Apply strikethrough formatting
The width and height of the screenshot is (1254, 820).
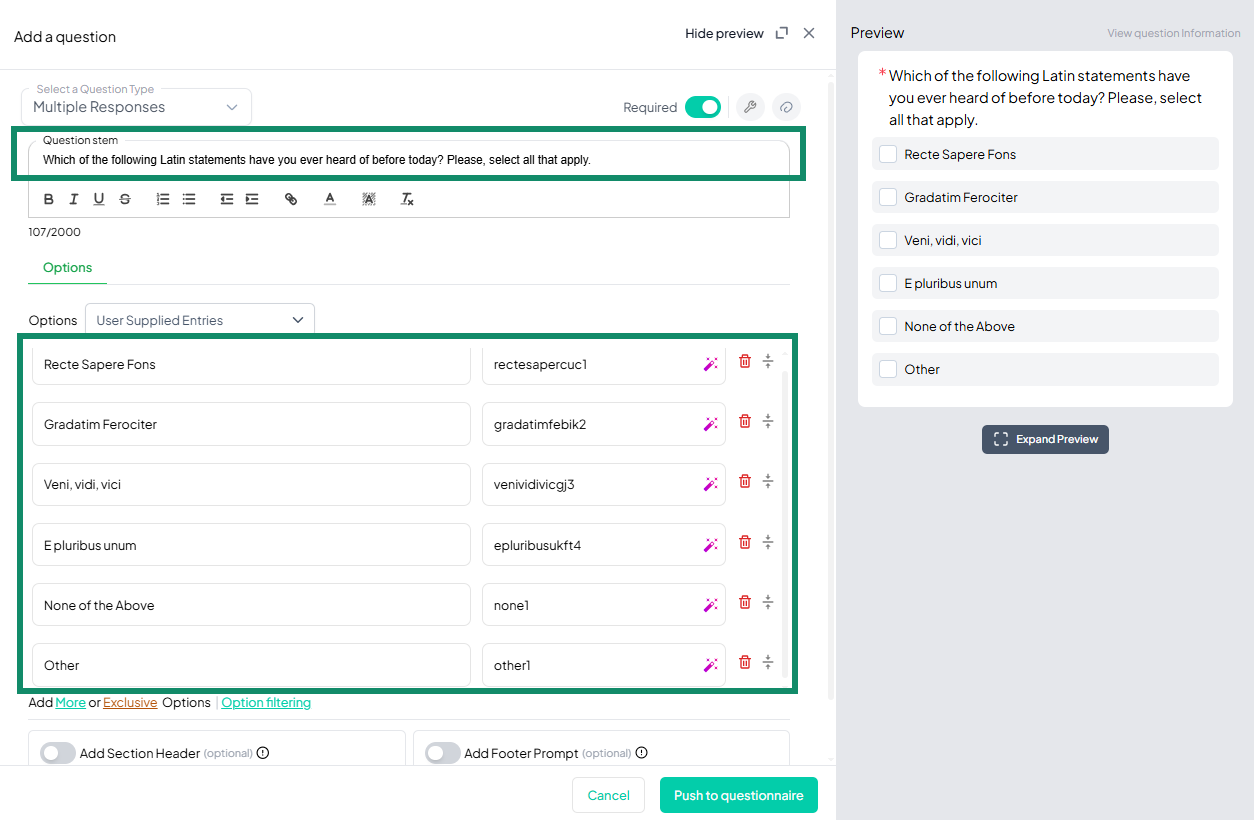click(124, 198)
